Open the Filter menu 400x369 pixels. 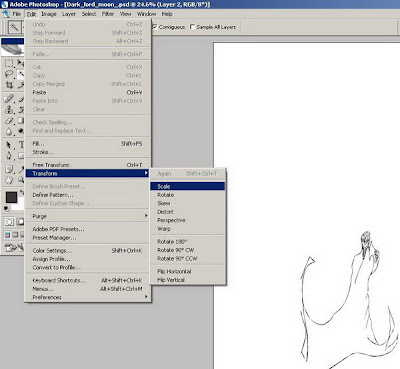coord(108,14)
